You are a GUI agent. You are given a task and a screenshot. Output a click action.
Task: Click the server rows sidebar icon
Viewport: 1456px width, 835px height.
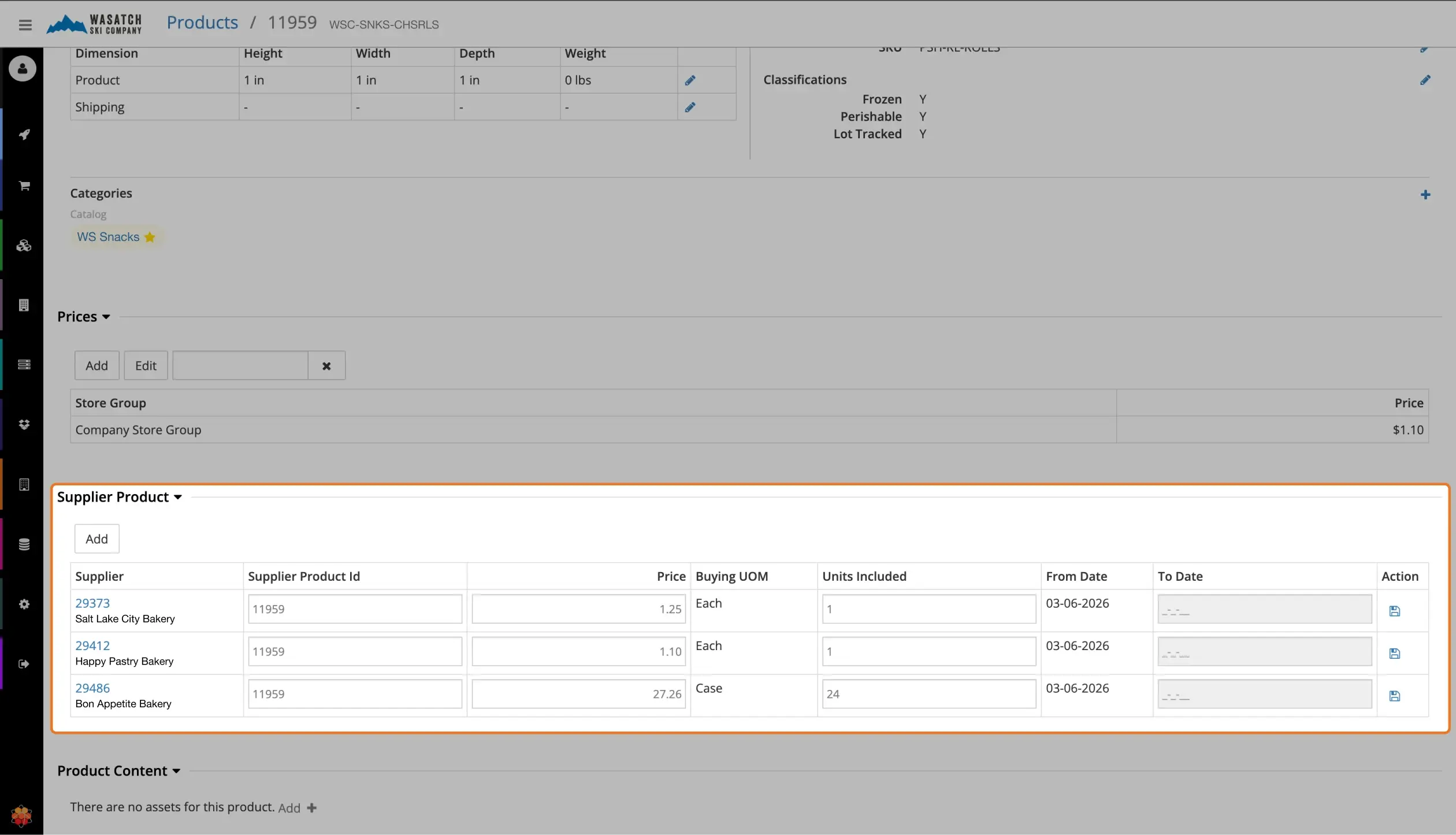point(24,365)
